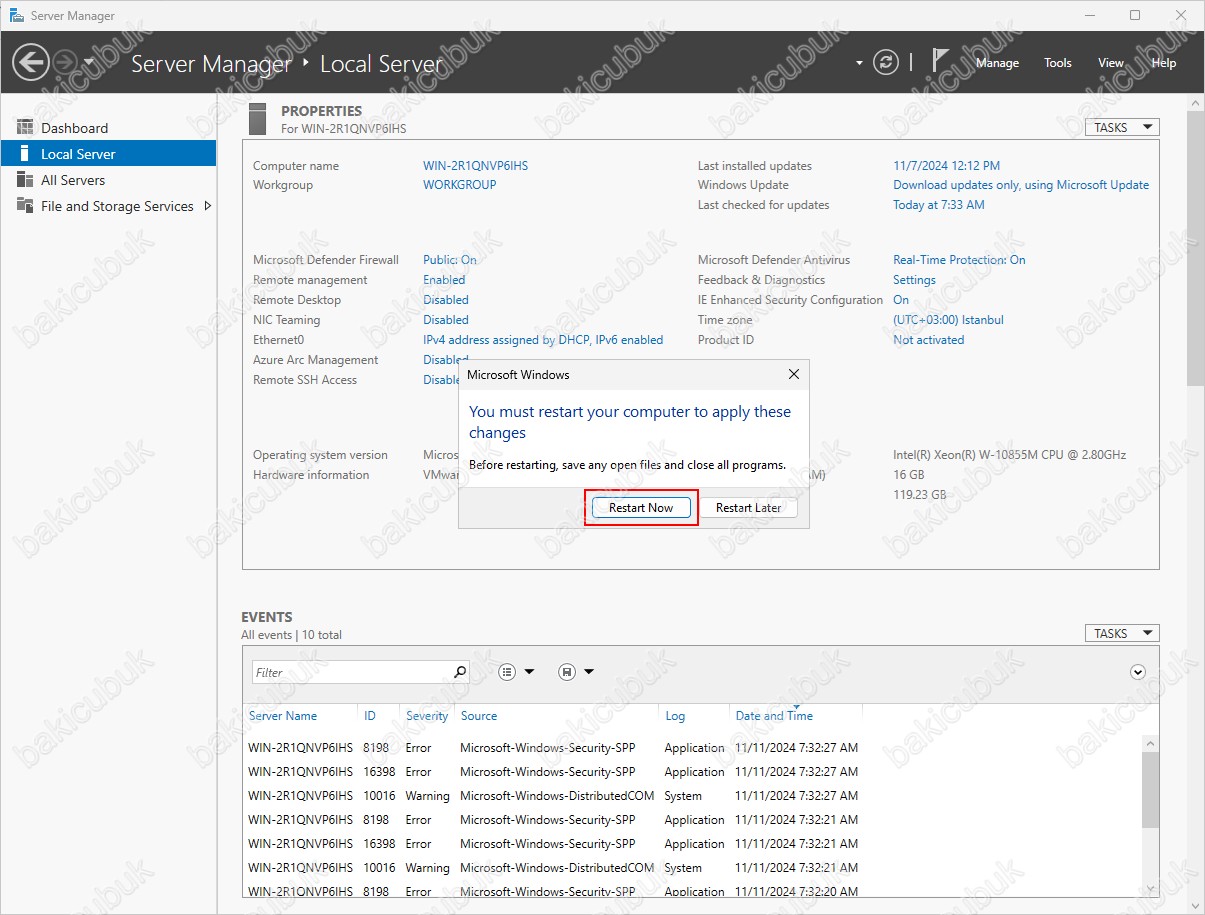Viewport: 1205px width, 915px height.
Task: Change time zone (UTC+03:00) Istanbul
Action: [948, 320]
